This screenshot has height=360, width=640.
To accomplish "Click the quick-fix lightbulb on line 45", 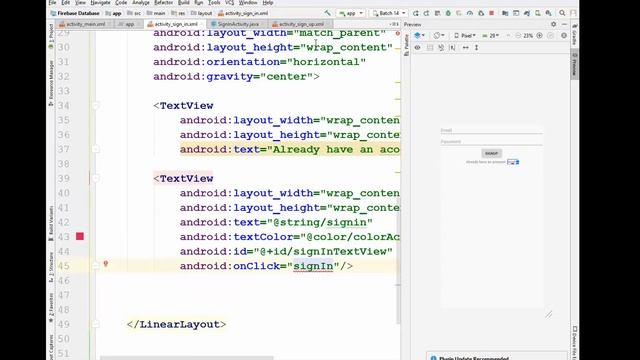I will coord(106,264).
